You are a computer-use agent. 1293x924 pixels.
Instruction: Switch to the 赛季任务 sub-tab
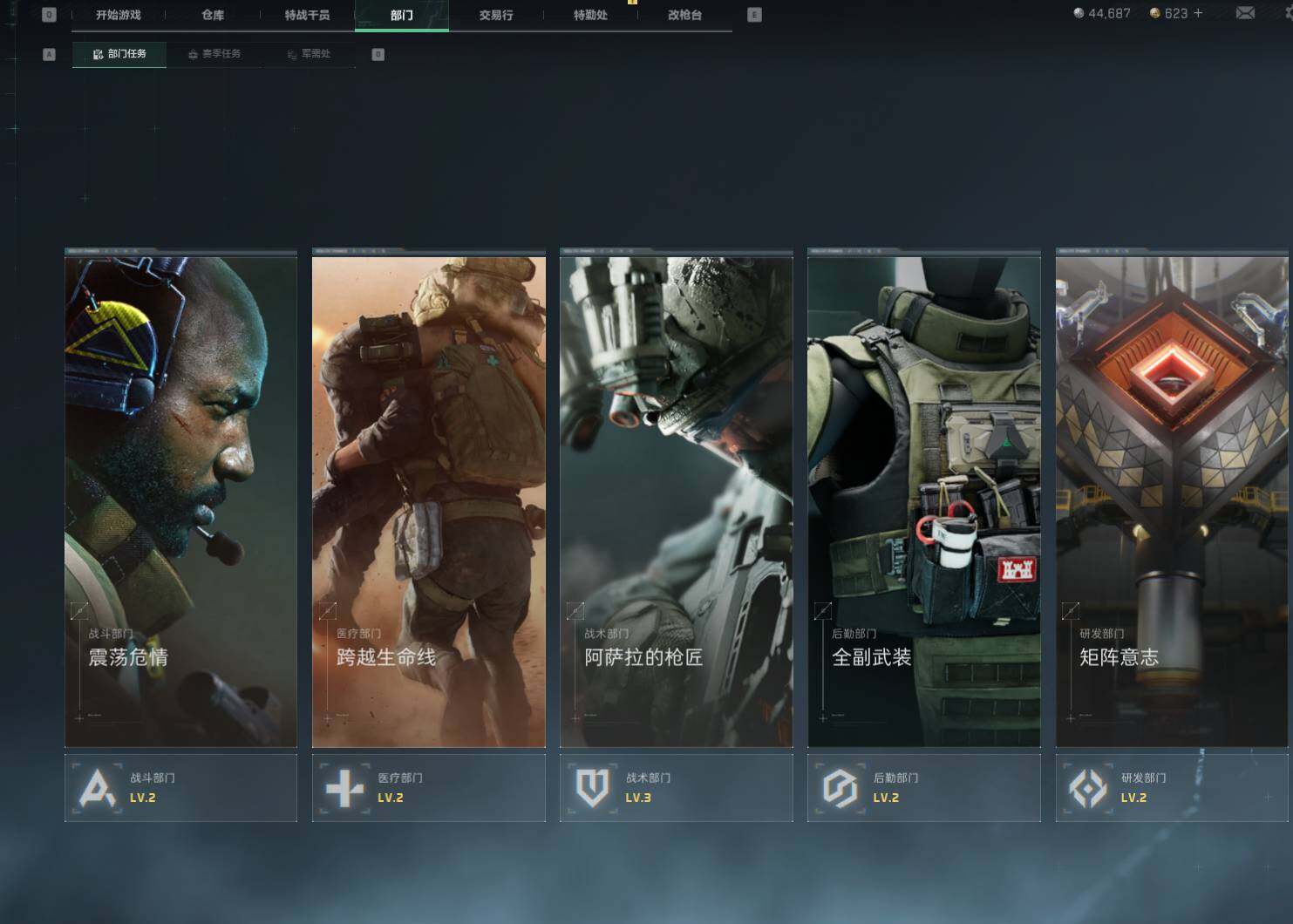[214, 54]
